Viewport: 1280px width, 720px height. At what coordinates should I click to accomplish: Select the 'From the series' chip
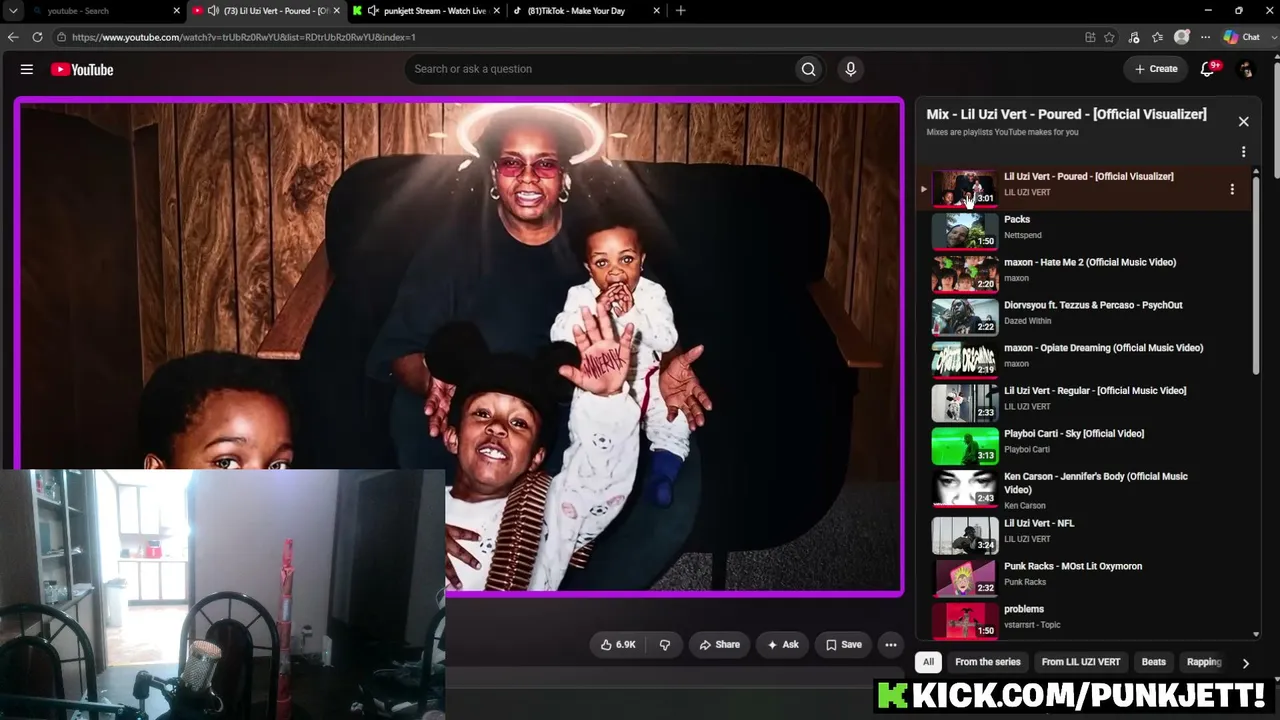point(988,662)
